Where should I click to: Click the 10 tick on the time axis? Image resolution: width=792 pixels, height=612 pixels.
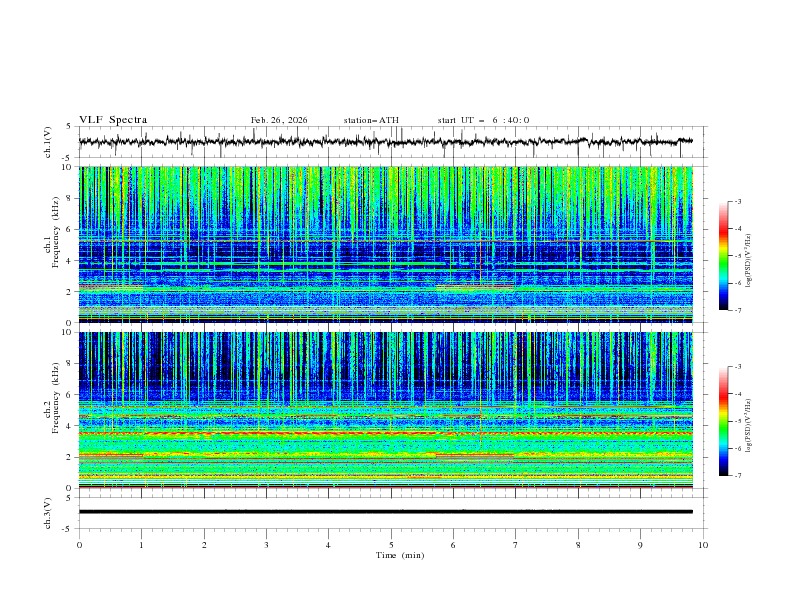pyautogui.click(x=703, y=544)
